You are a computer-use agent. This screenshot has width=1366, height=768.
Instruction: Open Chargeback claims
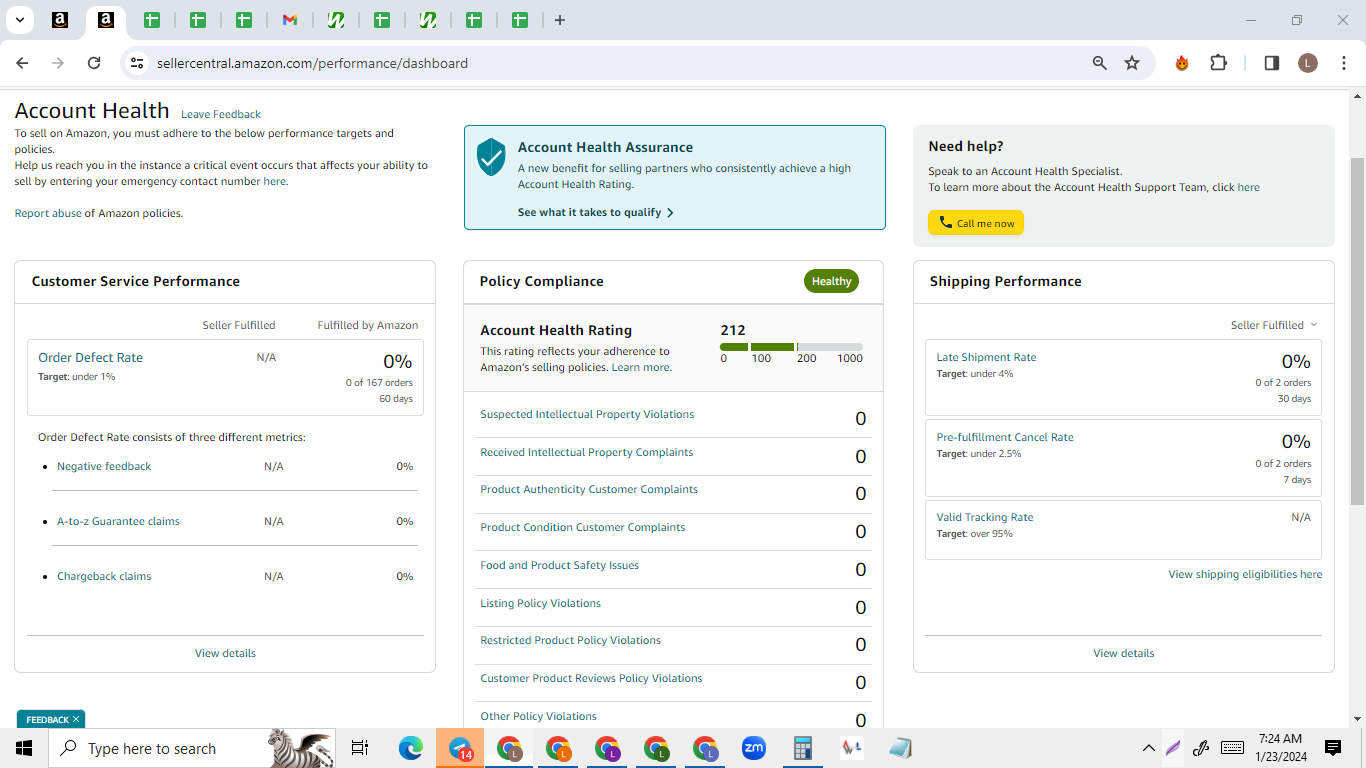pyautogui.click(x=104, y=576)
